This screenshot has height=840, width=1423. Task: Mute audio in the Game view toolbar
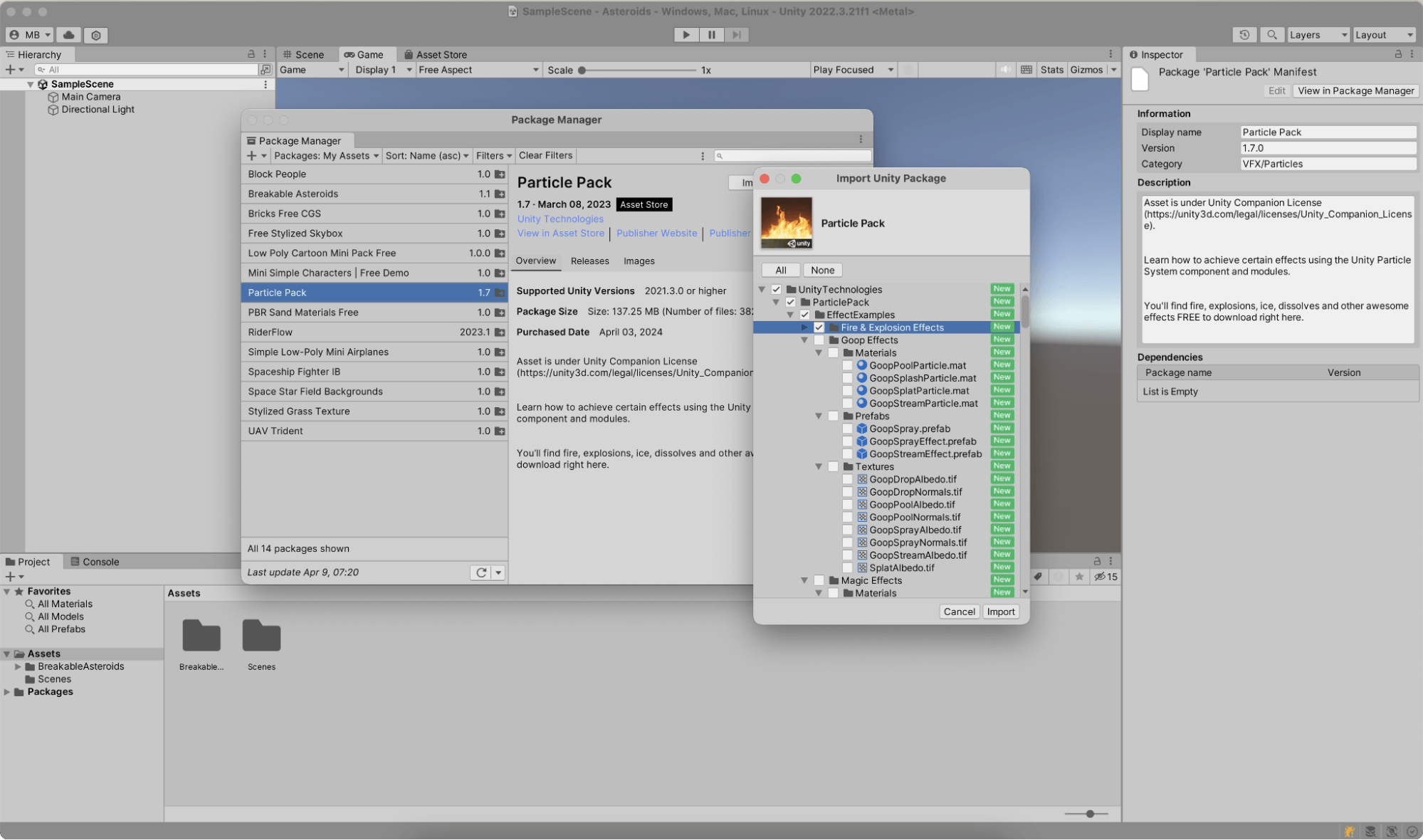pos(1006,69)
